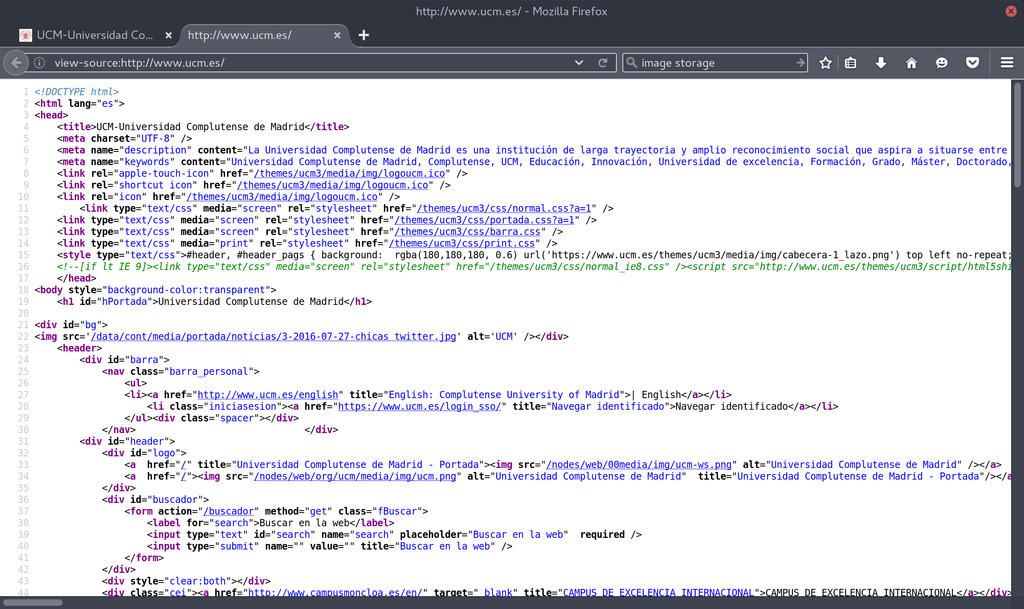Open the logoucm.ico apple-touch-icon link

click(349, 174)
